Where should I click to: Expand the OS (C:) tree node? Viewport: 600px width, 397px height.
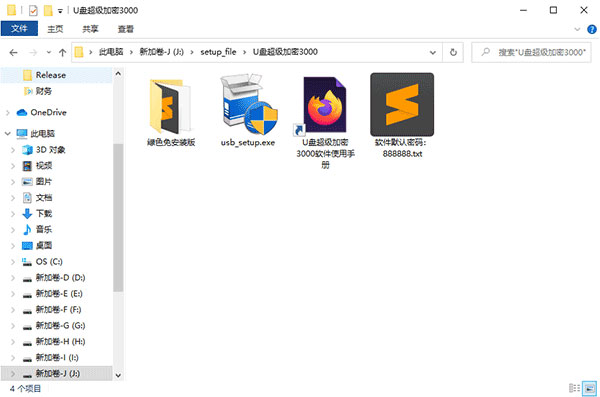pos(13,262)
